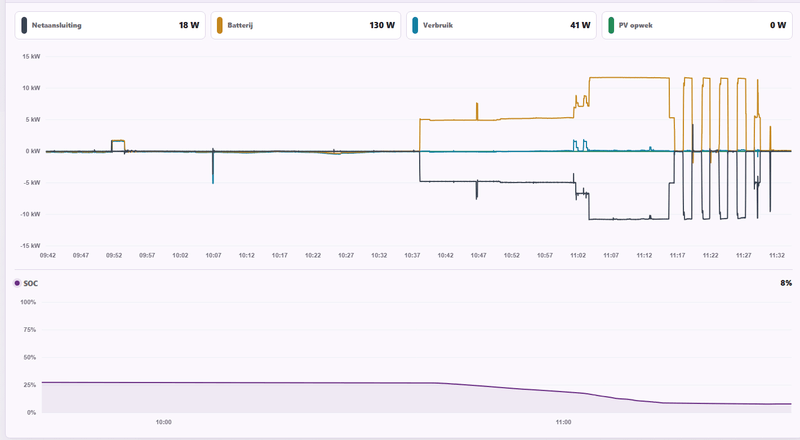The width and height of the screenshot is (800, 440).
Task: Click the 09:52 time axis marker
Action: (x=114, y=255)
